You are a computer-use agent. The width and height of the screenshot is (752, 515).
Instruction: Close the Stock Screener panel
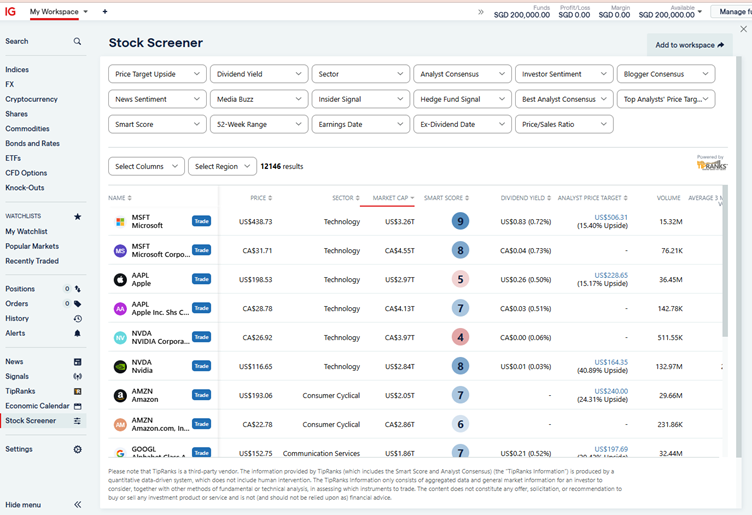pyautogui.click(x=743, y=29)
